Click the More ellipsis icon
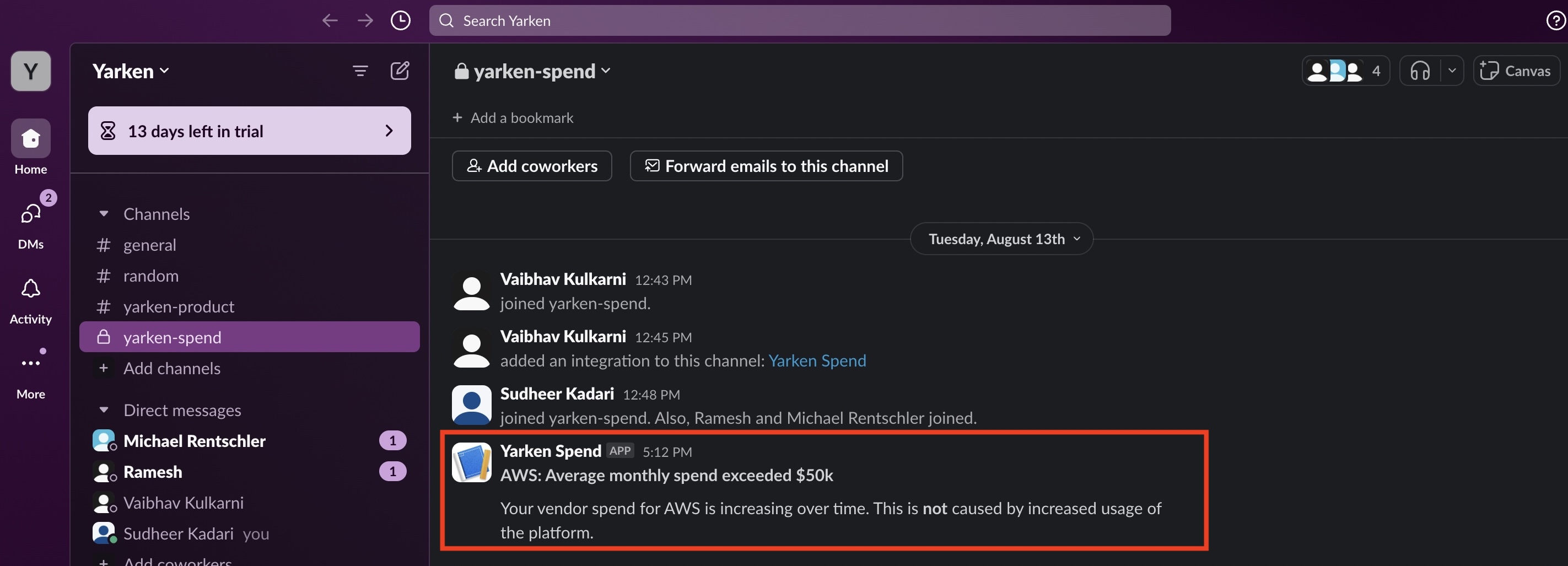1568x566 pixels. (x=30, y=363)
